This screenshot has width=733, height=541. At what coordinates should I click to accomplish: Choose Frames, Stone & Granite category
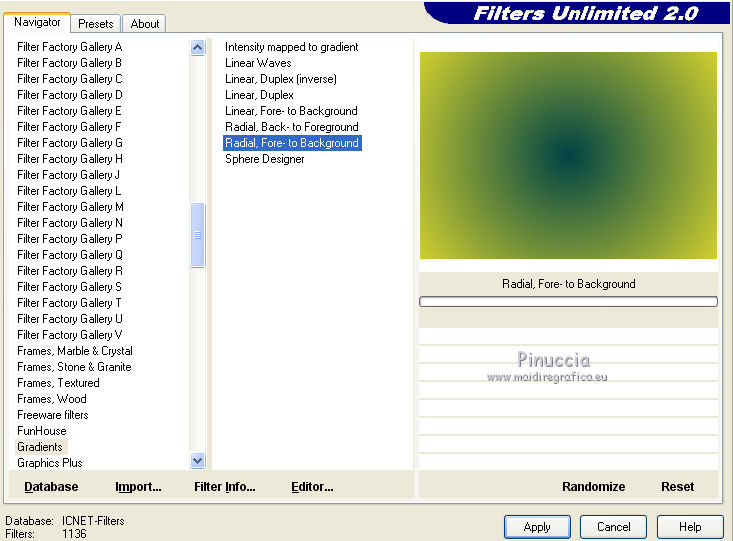pyautogui.click(x=74, y=367)
